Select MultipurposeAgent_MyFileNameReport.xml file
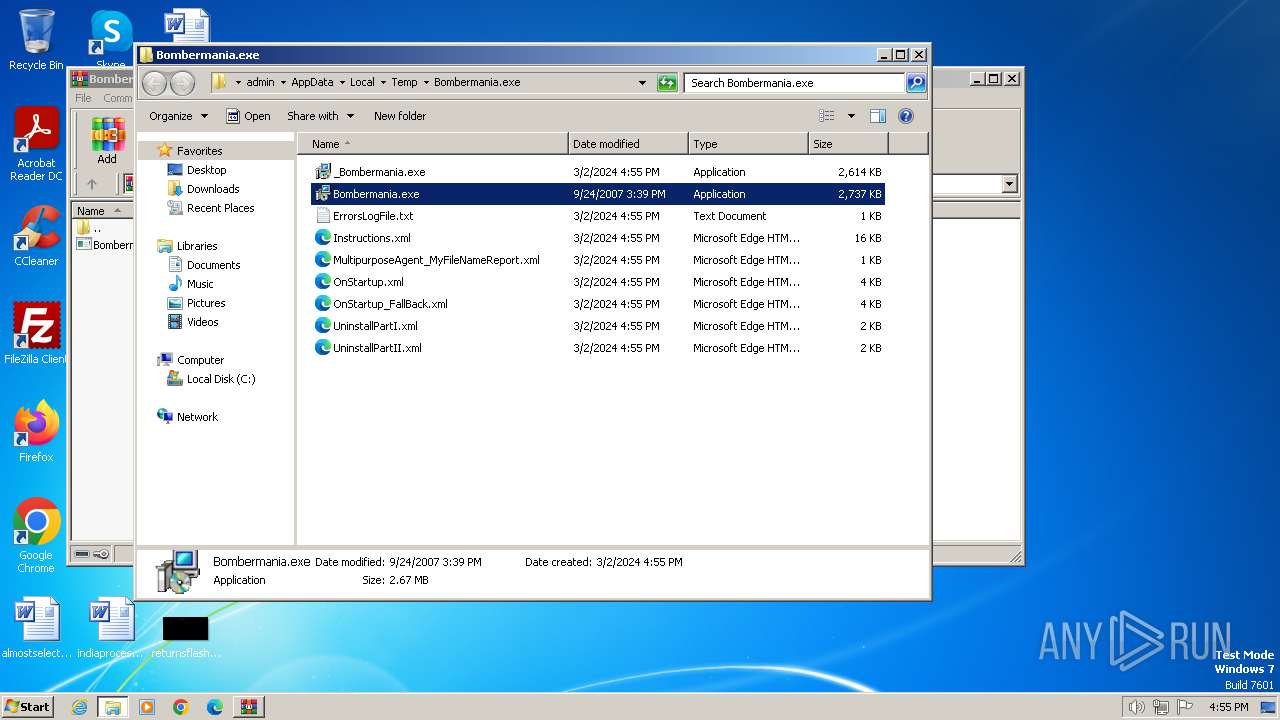This screenshot has width=1280, height=720. pos(598,260)
